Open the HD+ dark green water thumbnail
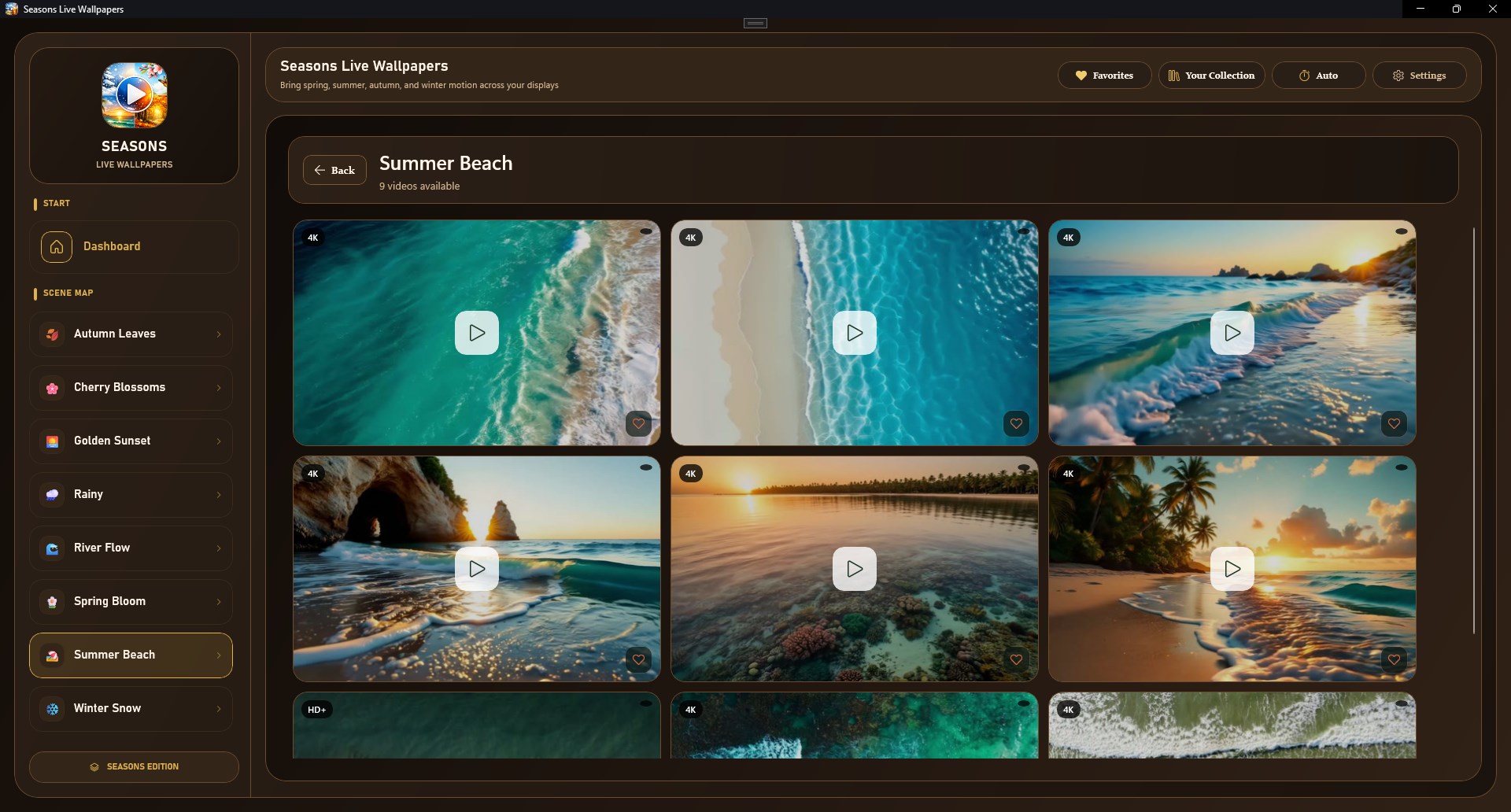 tap(477, 725)
